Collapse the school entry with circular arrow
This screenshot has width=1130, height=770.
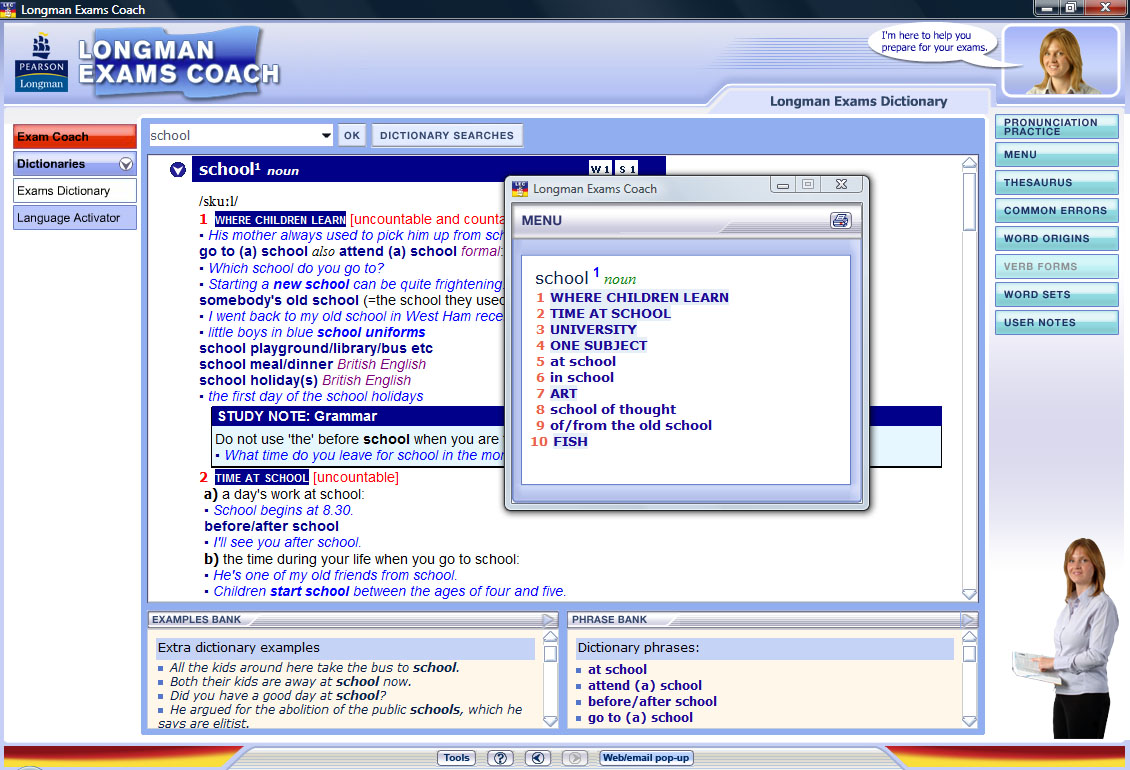coord(178,170)
